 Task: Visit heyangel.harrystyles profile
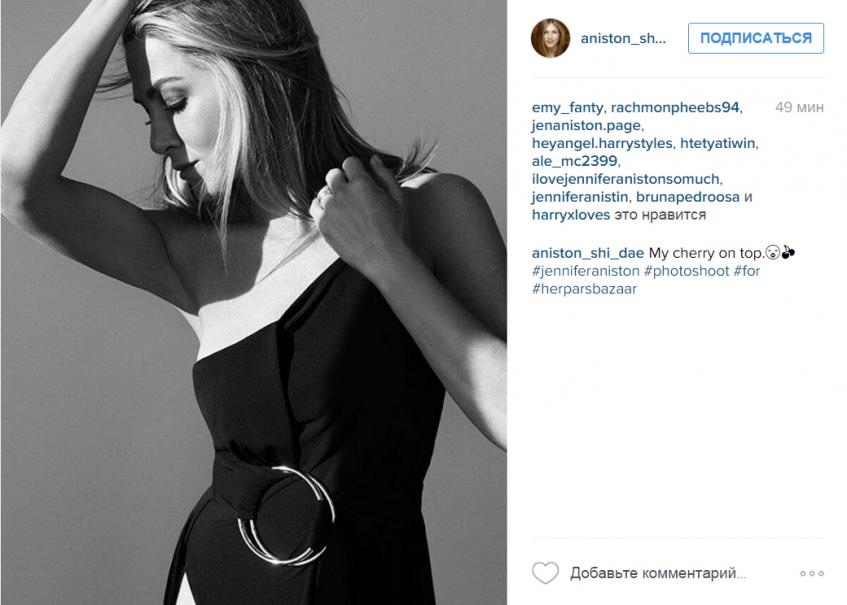[602, 143]
